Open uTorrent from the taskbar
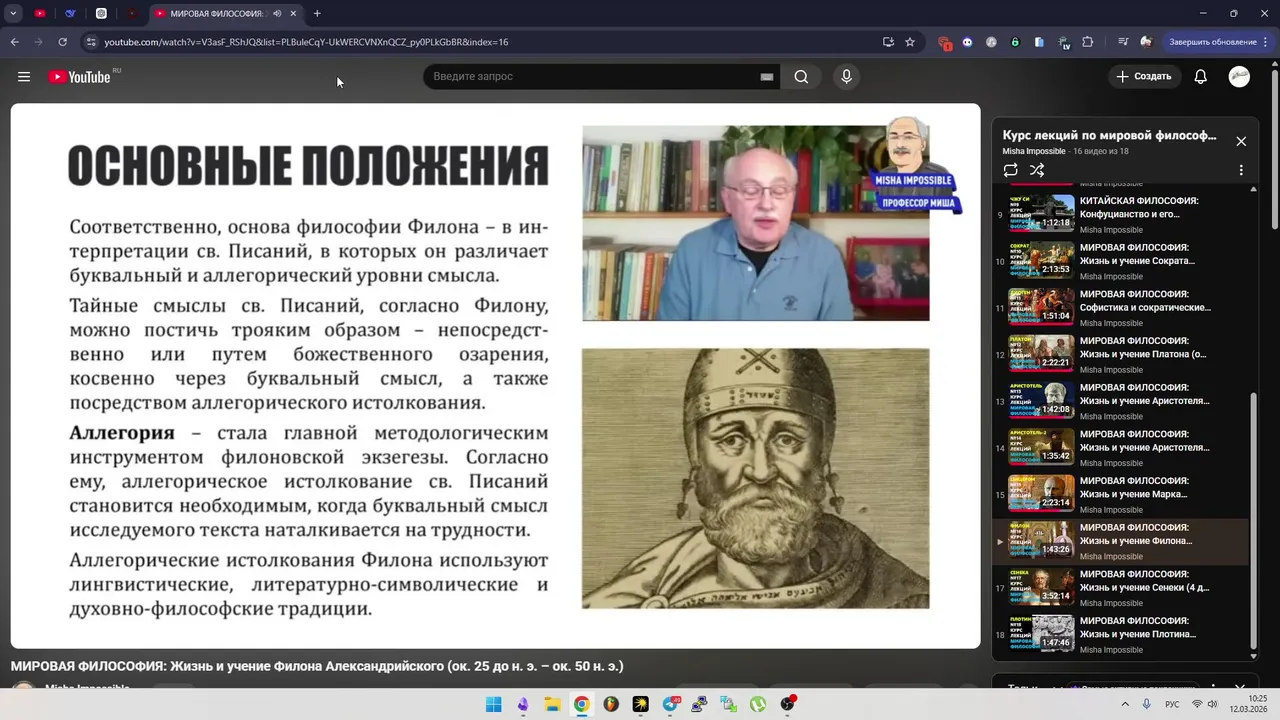Viewport: 1280px width, 720px height. pyautogui.click(x=758, y=704)
